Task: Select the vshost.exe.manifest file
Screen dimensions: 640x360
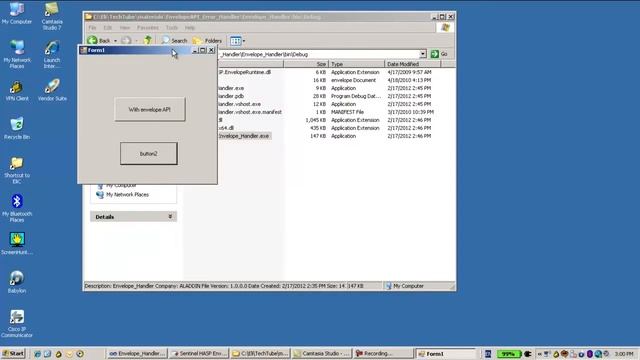Action: coord(250,112)
